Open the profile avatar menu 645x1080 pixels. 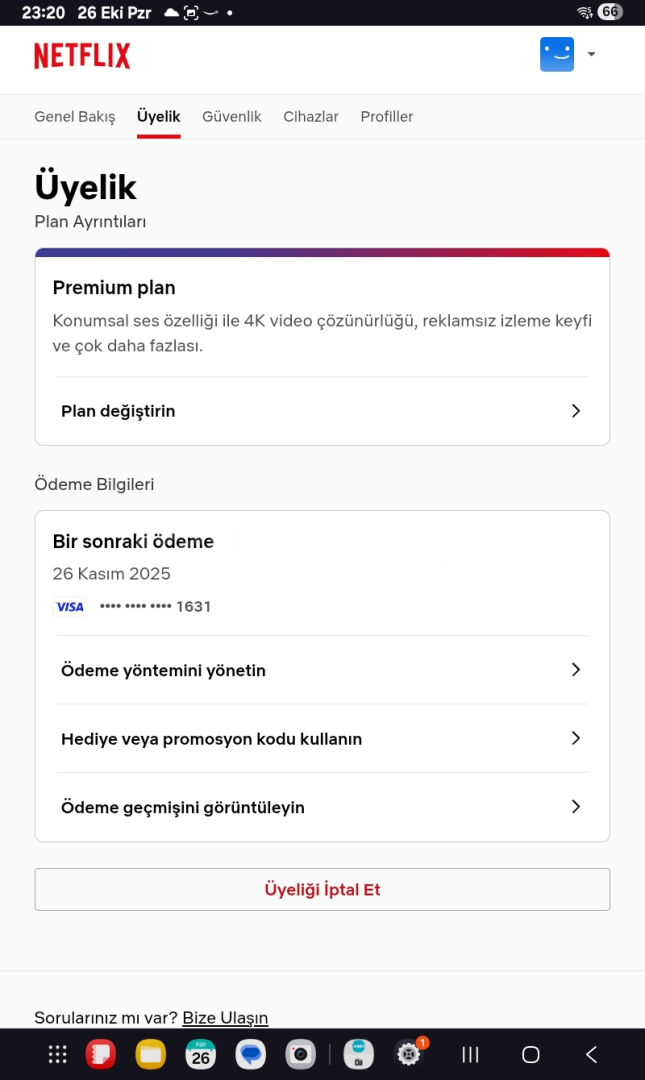coord(557,55)
